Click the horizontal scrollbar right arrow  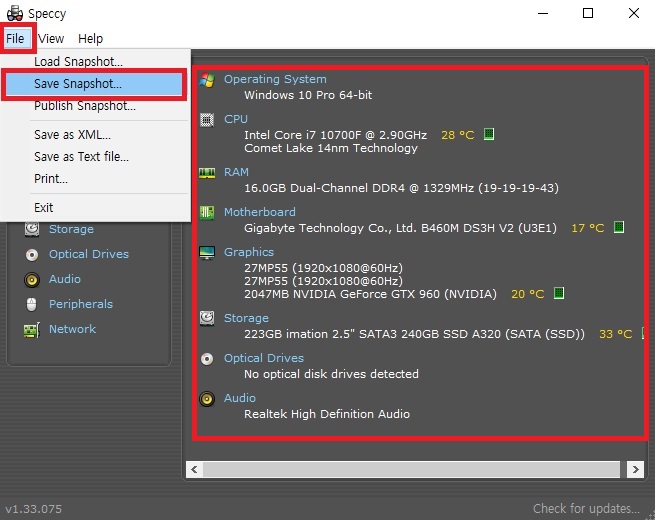635,469
